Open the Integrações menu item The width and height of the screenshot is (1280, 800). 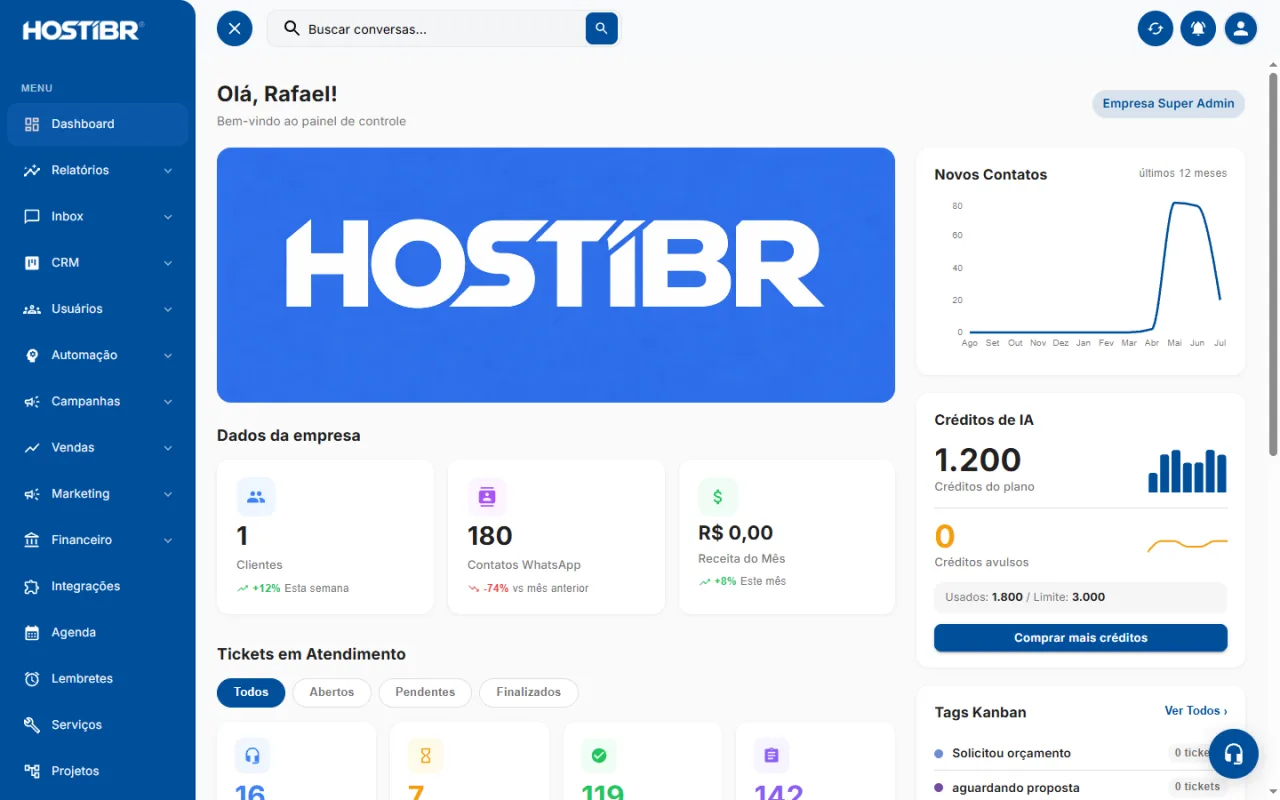(x=97, y=586)
